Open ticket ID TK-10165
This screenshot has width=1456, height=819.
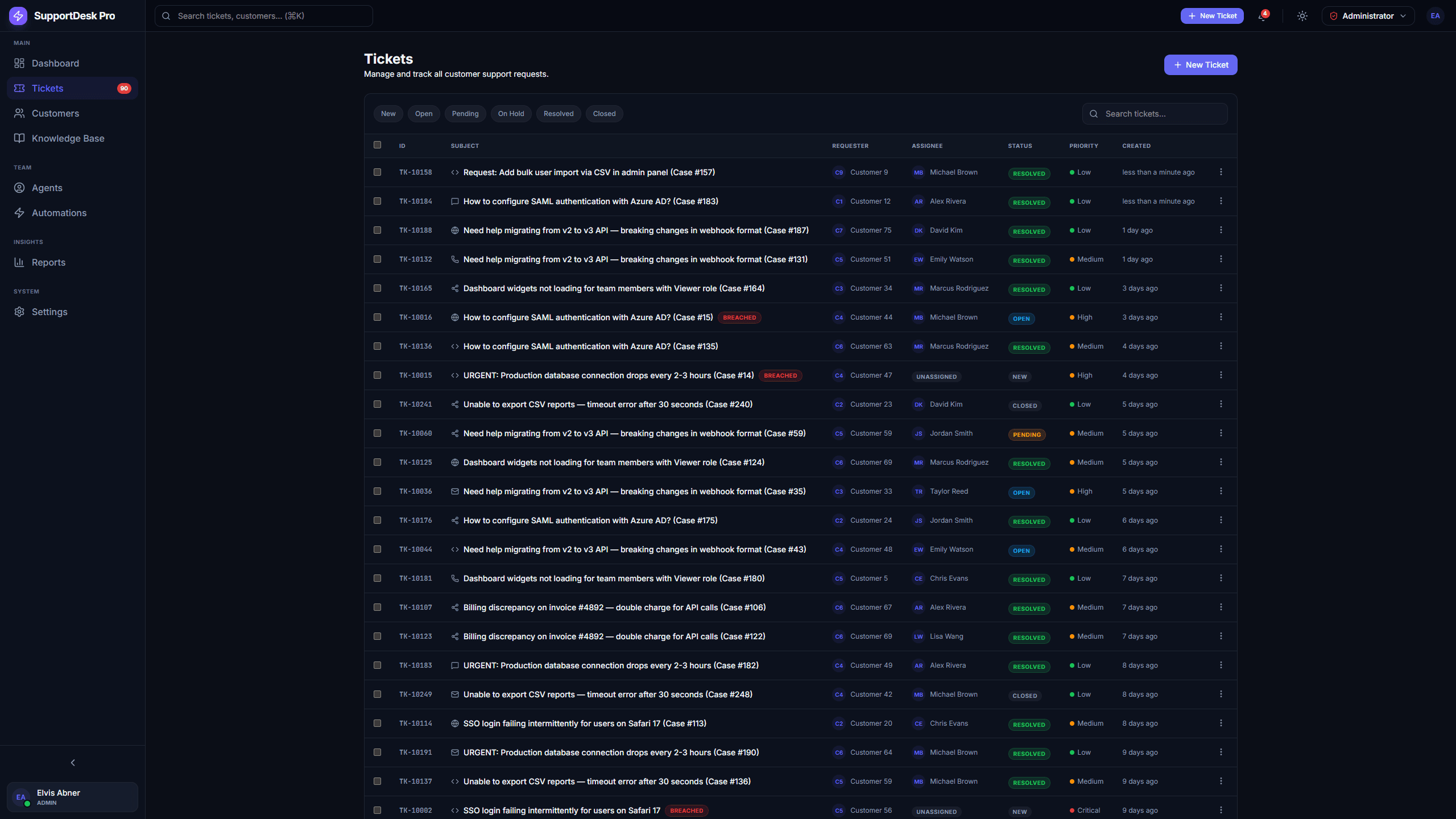(x=416, y=288)
